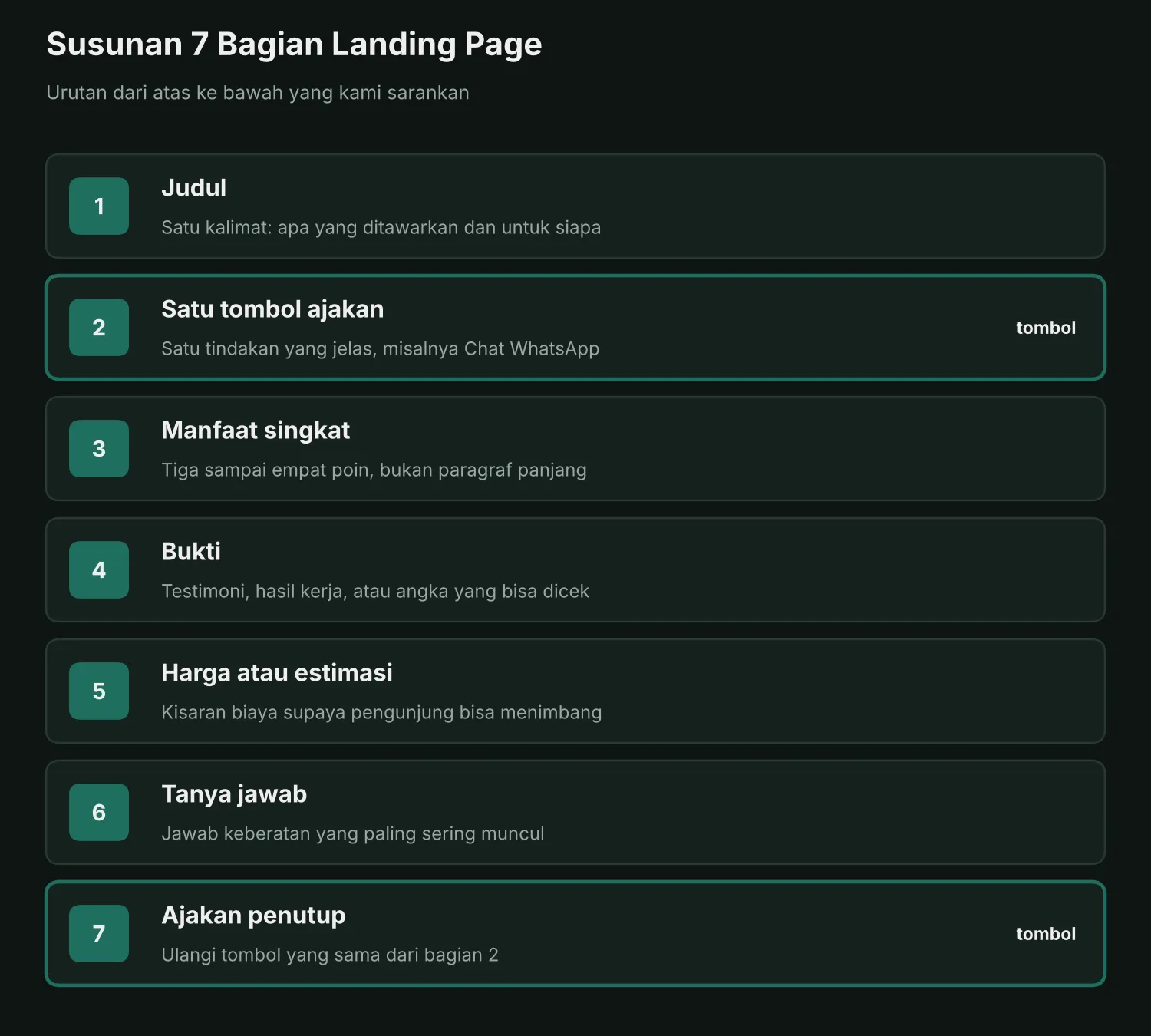The height and width of the screenshot is (1036, 1151).
Task: Select the text "Testimoni, hasil kerja, atau angka yang bisa dicek"
Action: (x=375, y=592)
